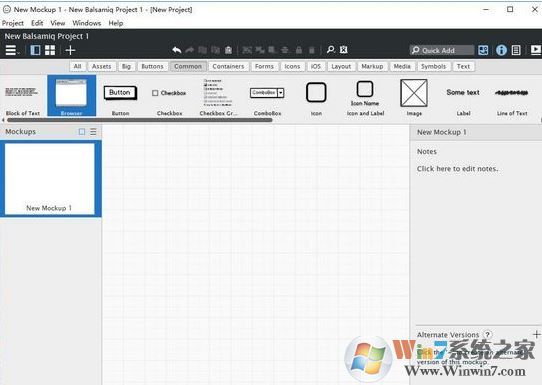Enter full screen presentation mode

click(536, 50)
